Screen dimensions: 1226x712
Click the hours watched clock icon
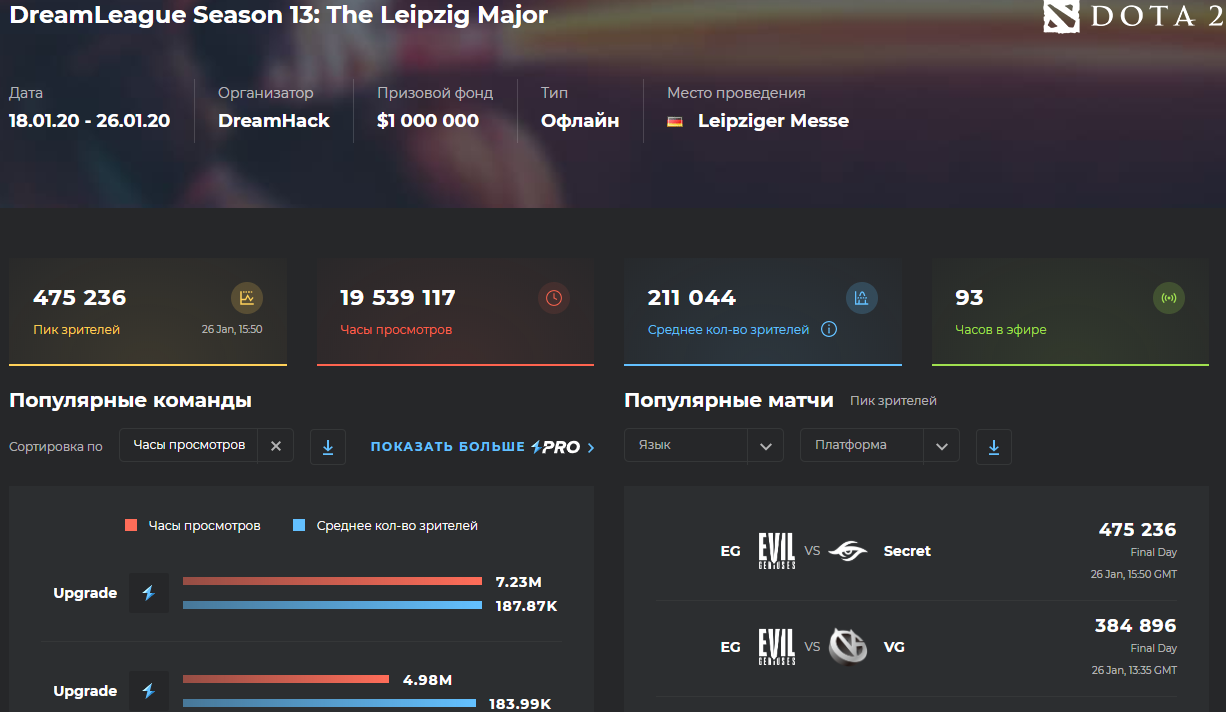[x=554, y=298]
